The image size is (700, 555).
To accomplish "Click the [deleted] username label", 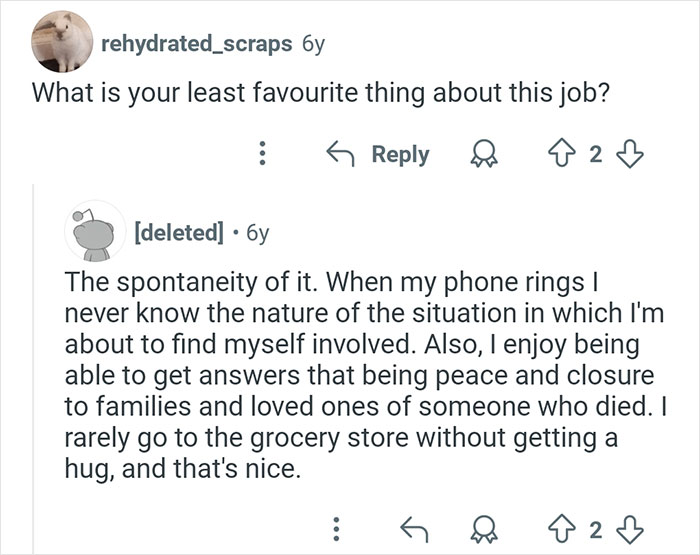I will [x=178, y=234].
